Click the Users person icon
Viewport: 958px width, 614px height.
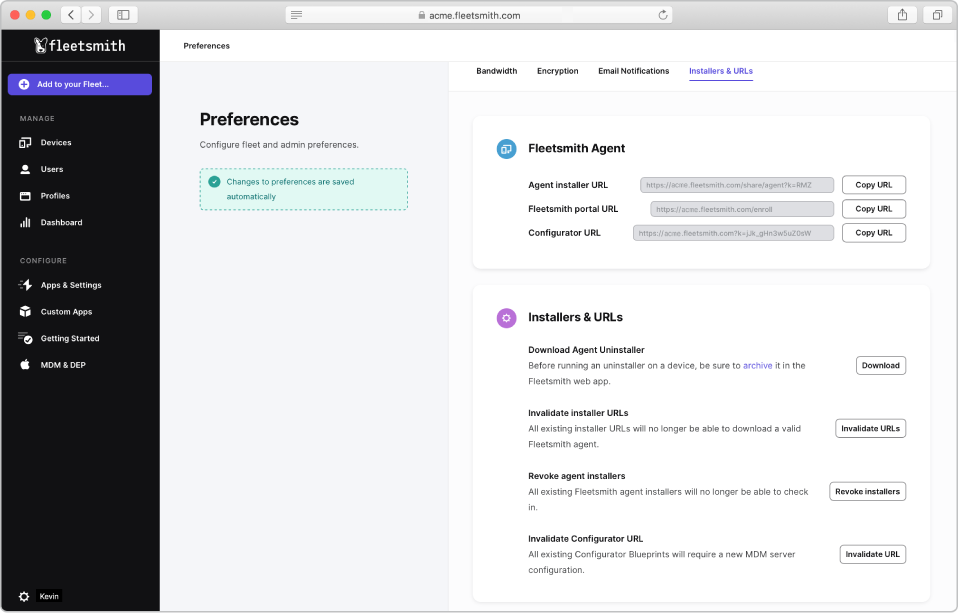point(25,169)
